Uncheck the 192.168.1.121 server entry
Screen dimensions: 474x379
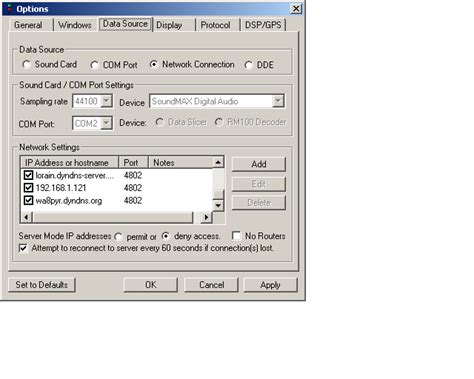pos(29,188)
